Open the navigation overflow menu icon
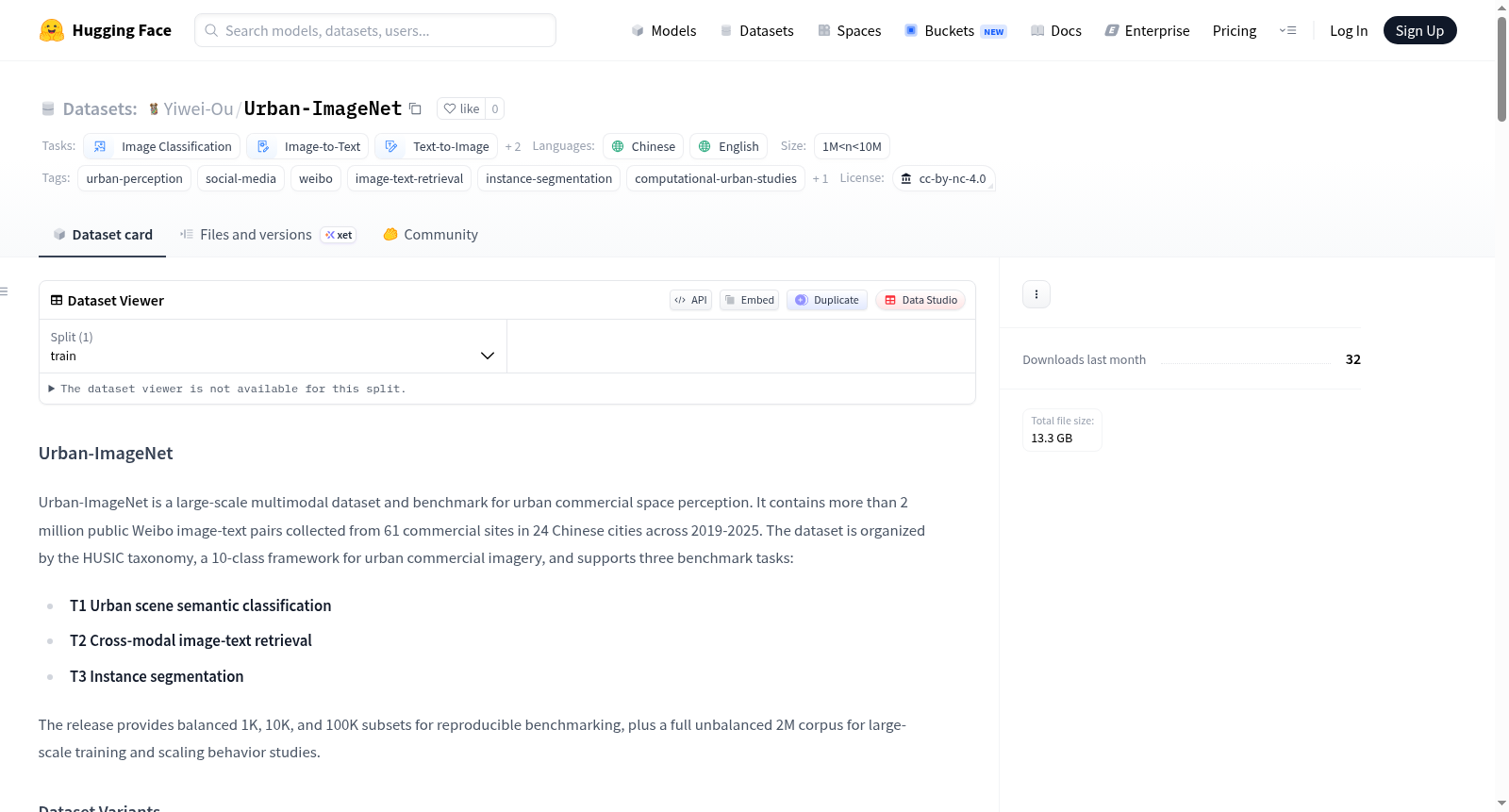 (x=1287, y=30)
